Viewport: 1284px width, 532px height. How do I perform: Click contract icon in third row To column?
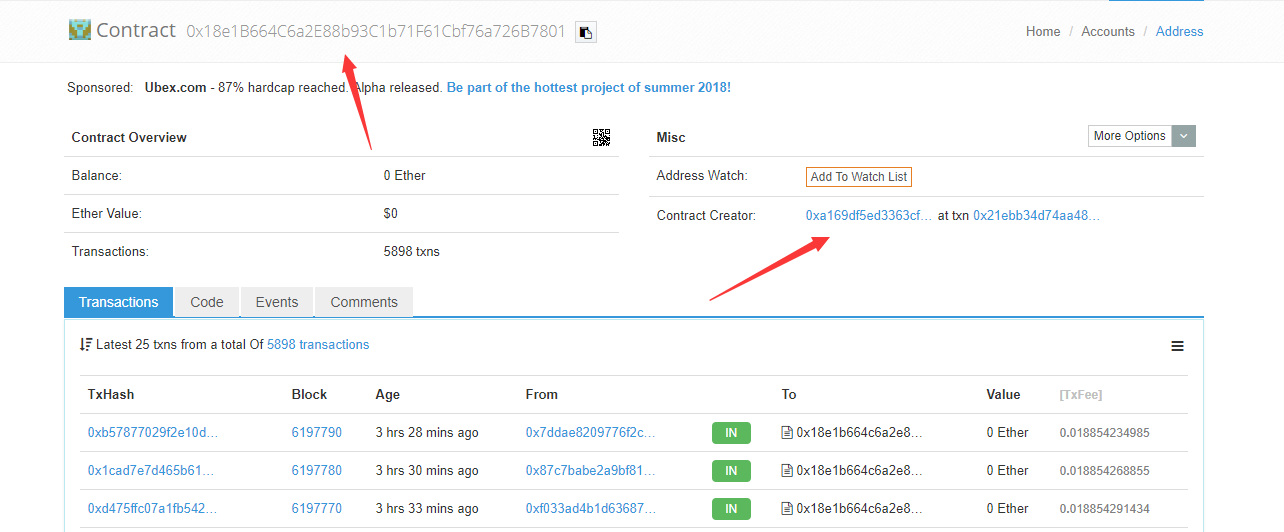coord(787,509)
